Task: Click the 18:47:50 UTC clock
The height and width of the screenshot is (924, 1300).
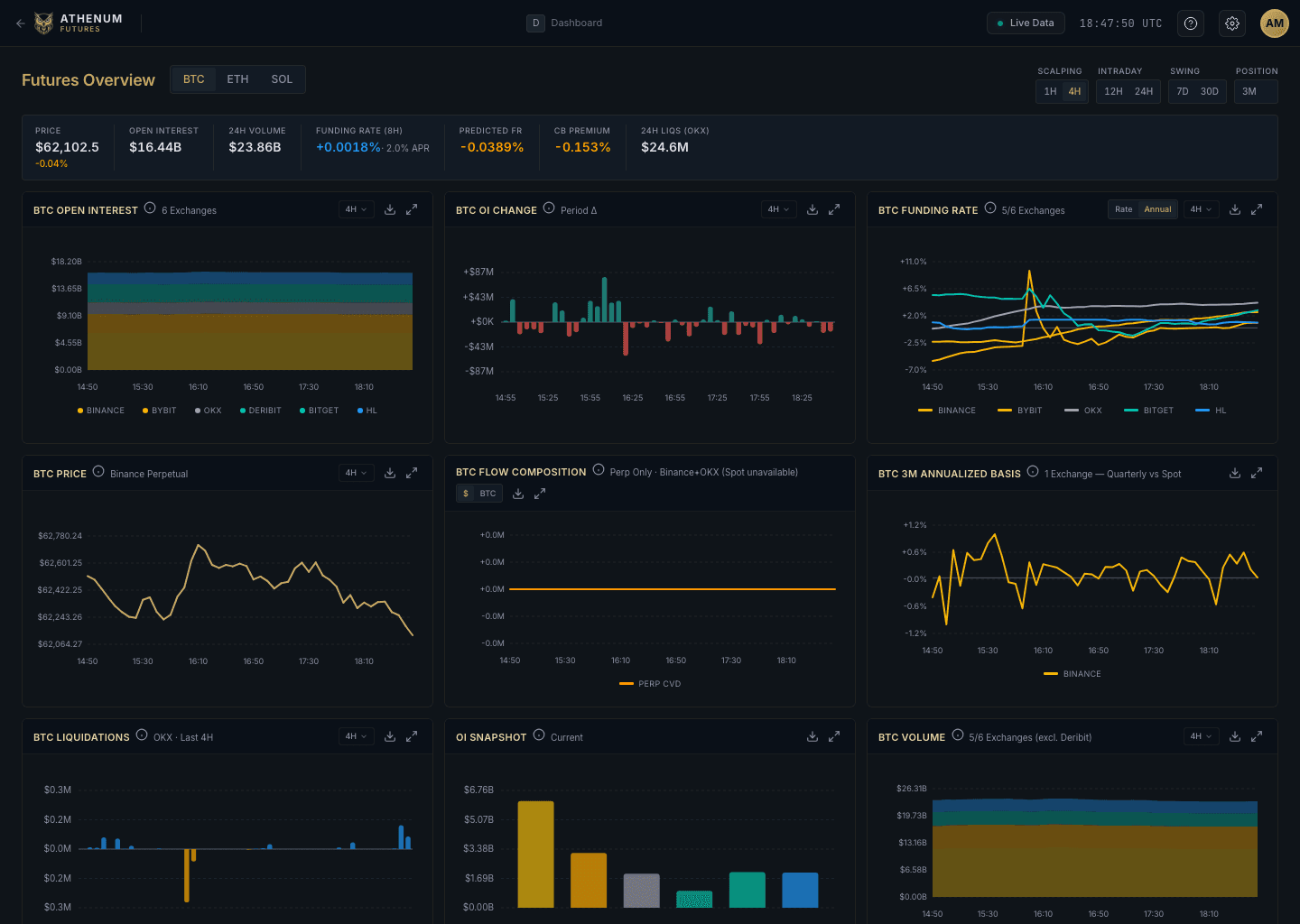Action: click(1120, 23)
